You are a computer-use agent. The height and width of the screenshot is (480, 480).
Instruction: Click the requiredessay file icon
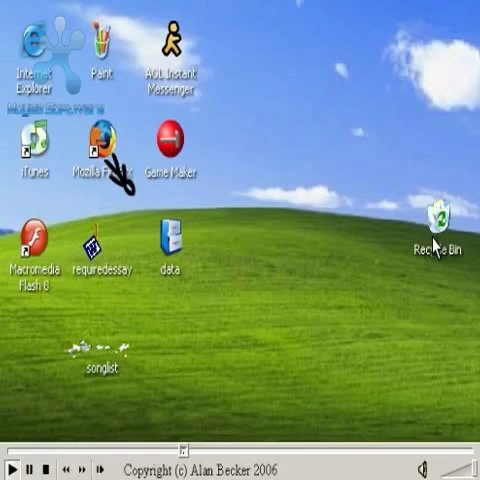pos(92,243)
